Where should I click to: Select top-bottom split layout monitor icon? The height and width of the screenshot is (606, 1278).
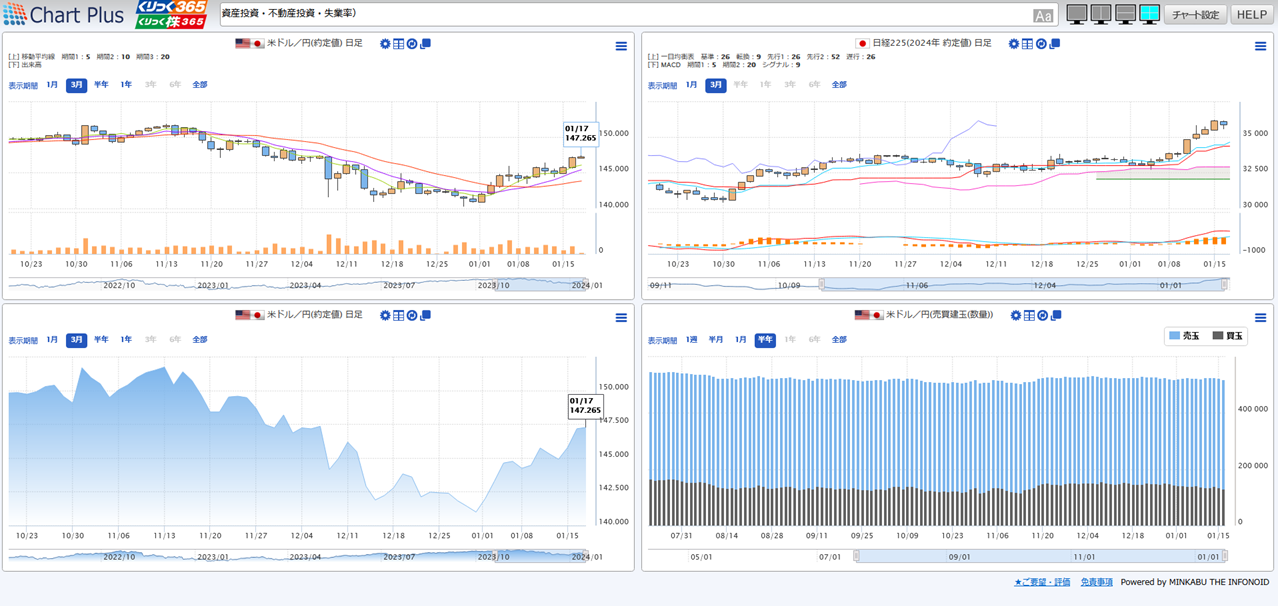[x=1125, y=14]
